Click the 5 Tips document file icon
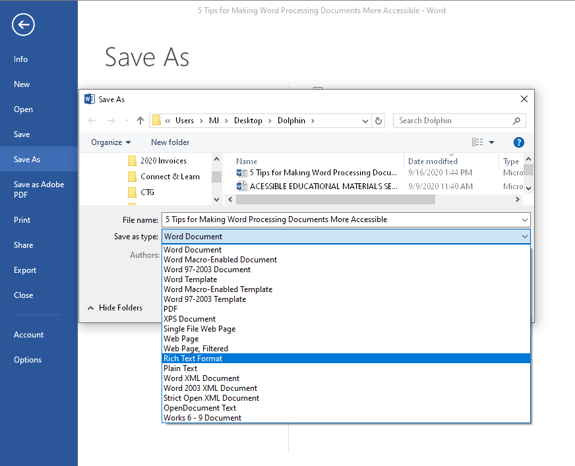The height and width of the screenshot is (466, 575). [242, 173]
